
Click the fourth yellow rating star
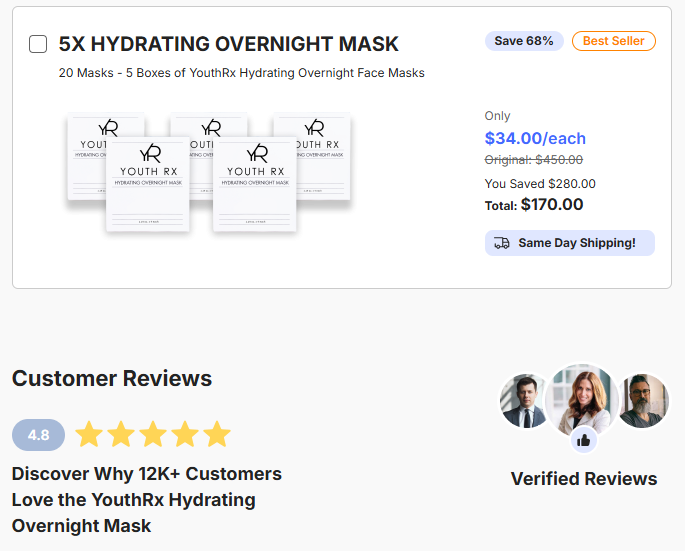coord(185,434)
